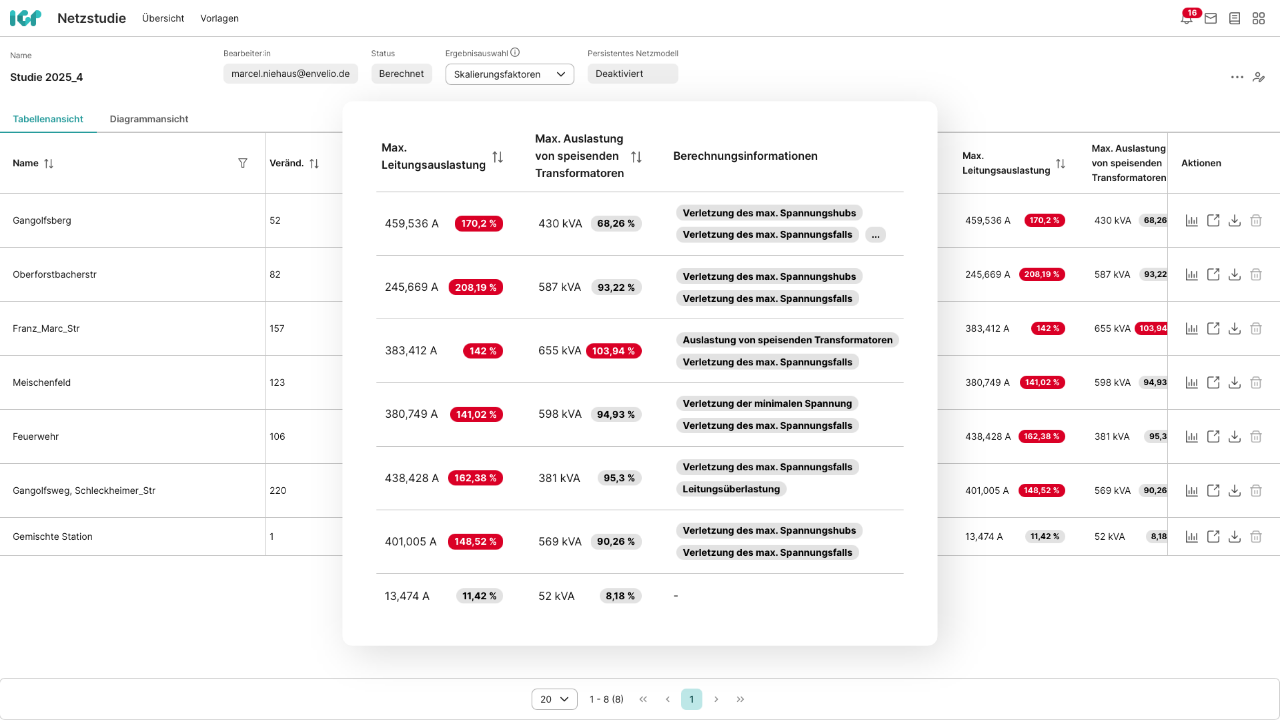
Task: Click the page 1 pagination button
Action: pyautogui.click(x=691, y=699)
